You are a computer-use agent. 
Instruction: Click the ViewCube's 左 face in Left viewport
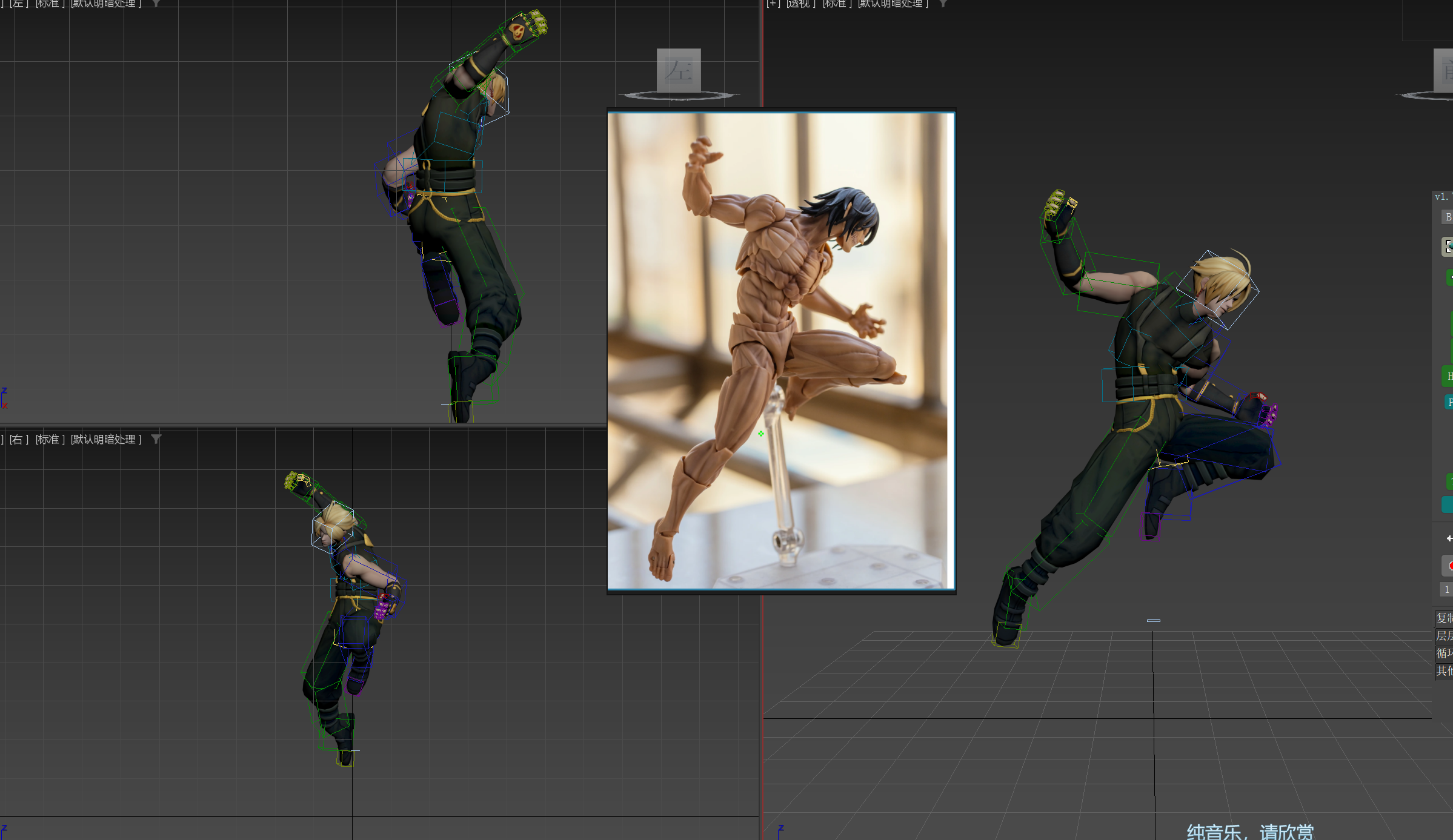pyautogui.click(x=679, y=70)
